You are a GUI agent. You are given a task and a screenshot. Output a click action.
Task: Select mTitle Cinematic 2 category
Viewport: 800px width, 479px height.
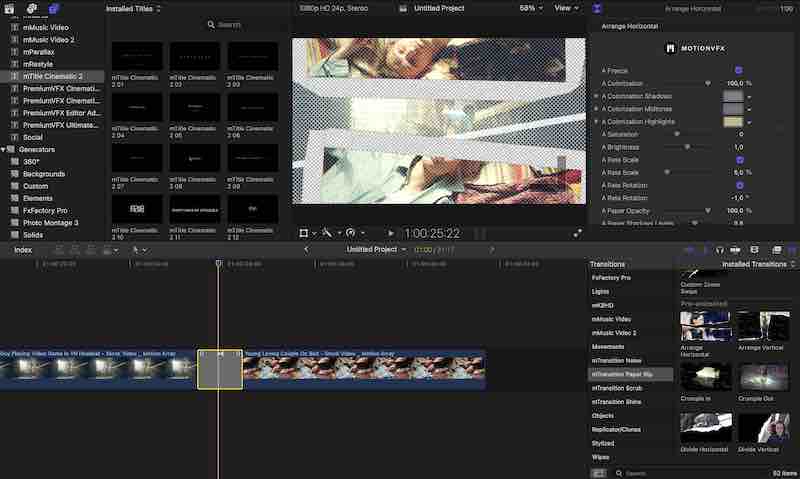[x=53, y=76]
